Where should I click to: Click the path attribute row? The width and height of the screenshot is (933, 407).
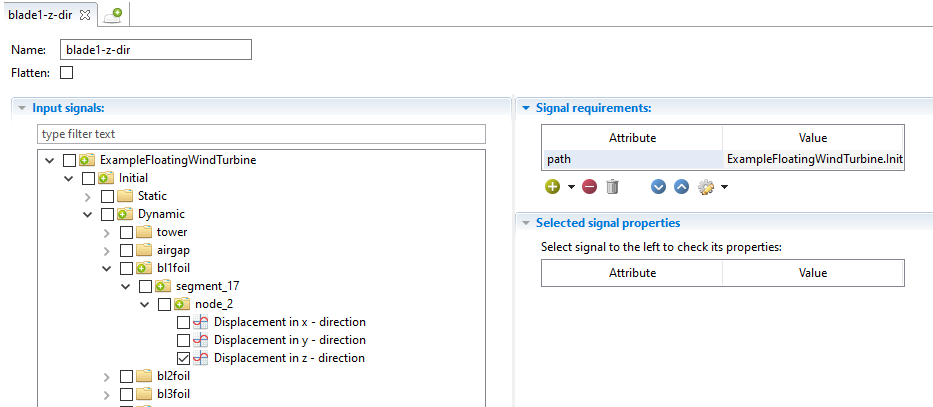[x=631, y=159]
